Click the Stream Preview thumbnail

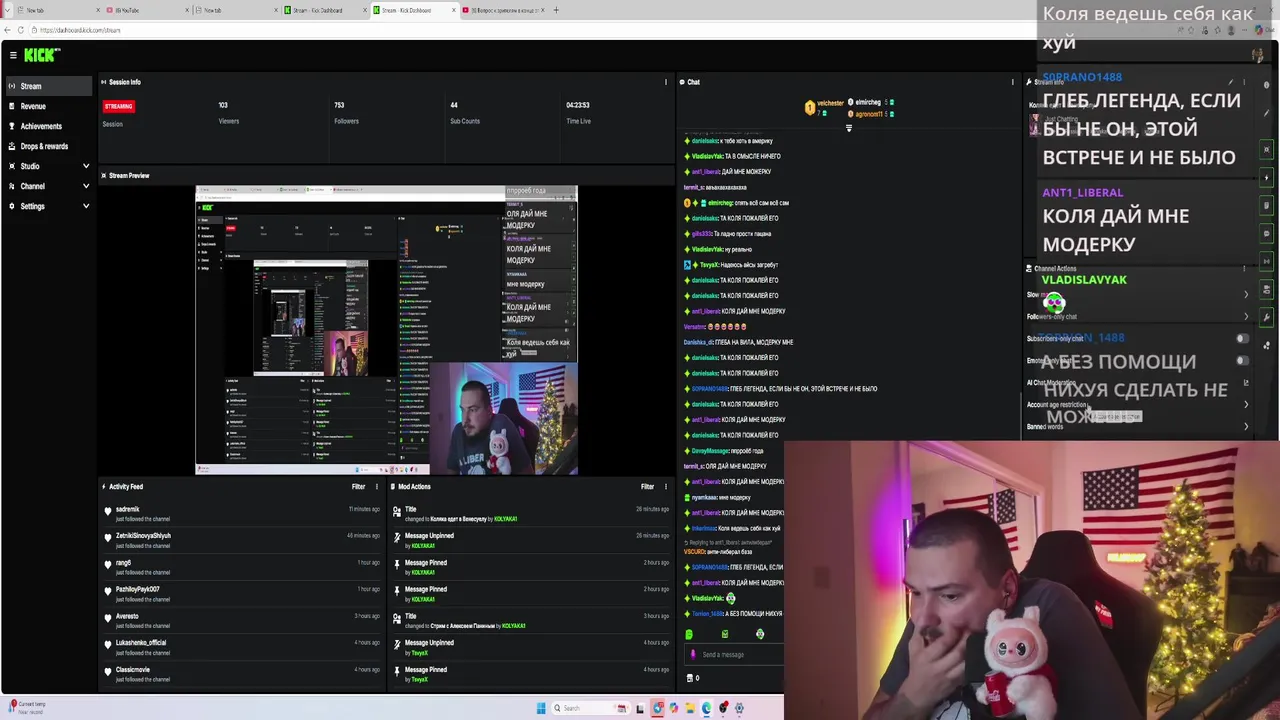click(x=386, y=330)
